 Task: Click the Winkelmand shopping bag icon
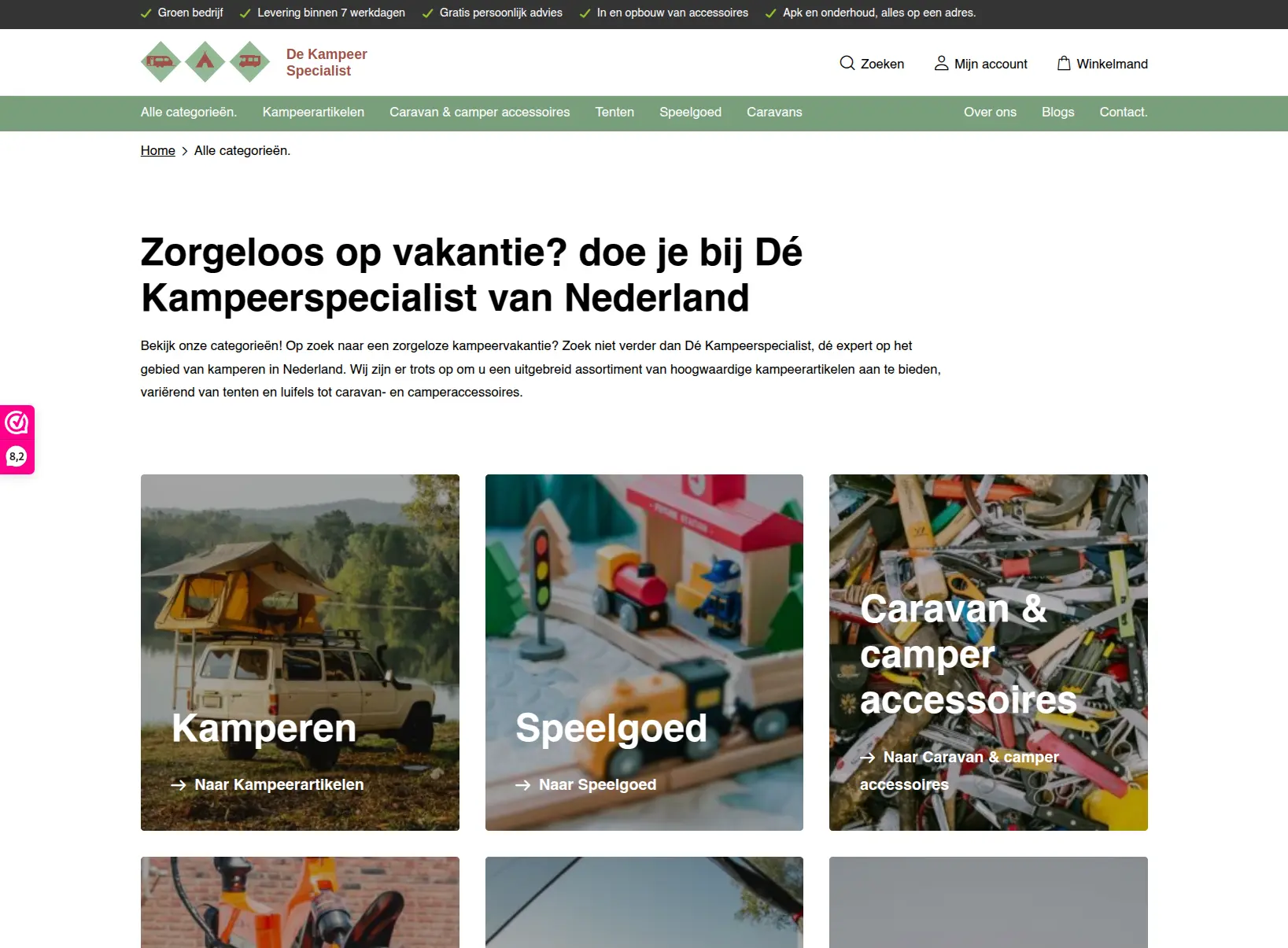(x=1064, y=63)
